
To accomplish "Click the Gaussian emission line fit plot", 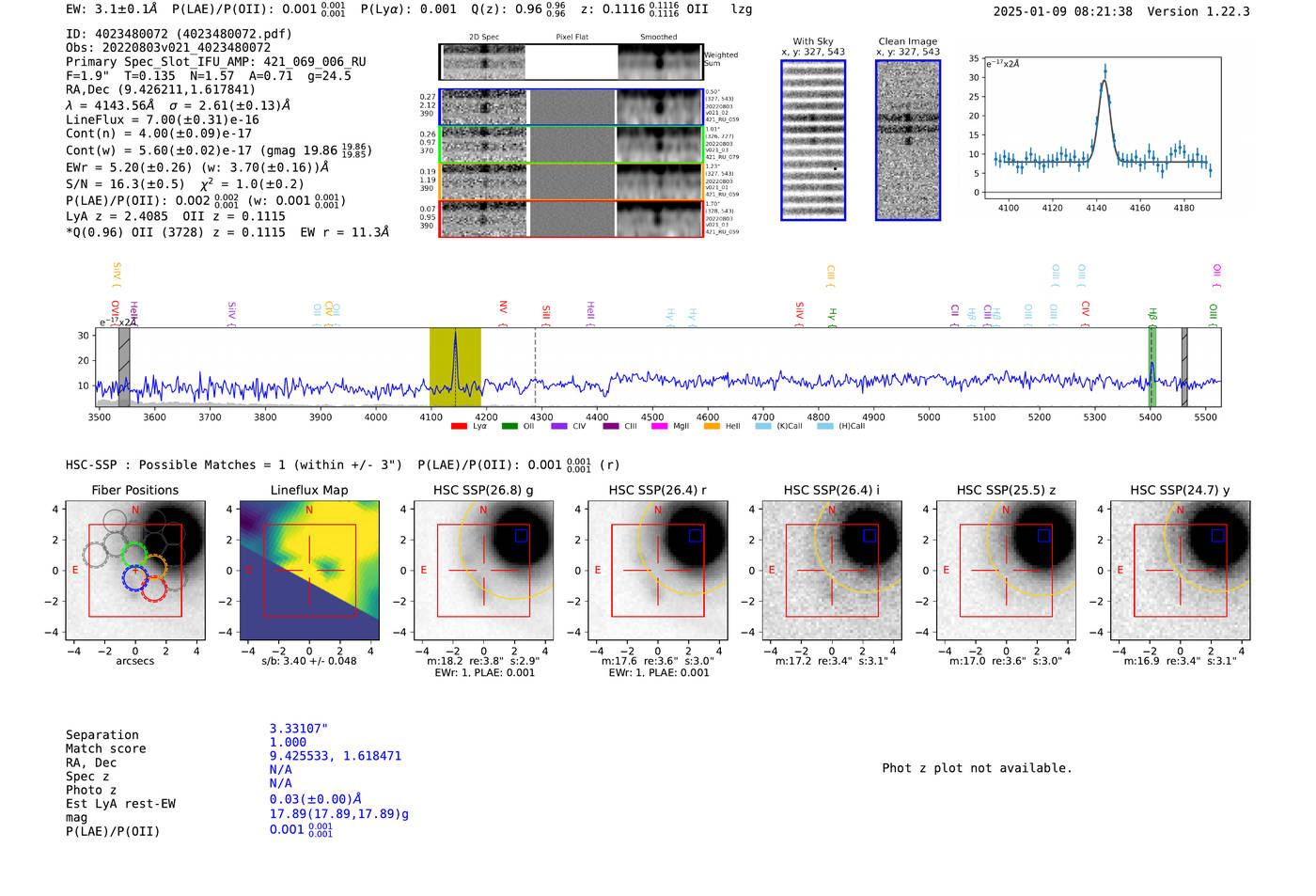I will point(1101,128).
